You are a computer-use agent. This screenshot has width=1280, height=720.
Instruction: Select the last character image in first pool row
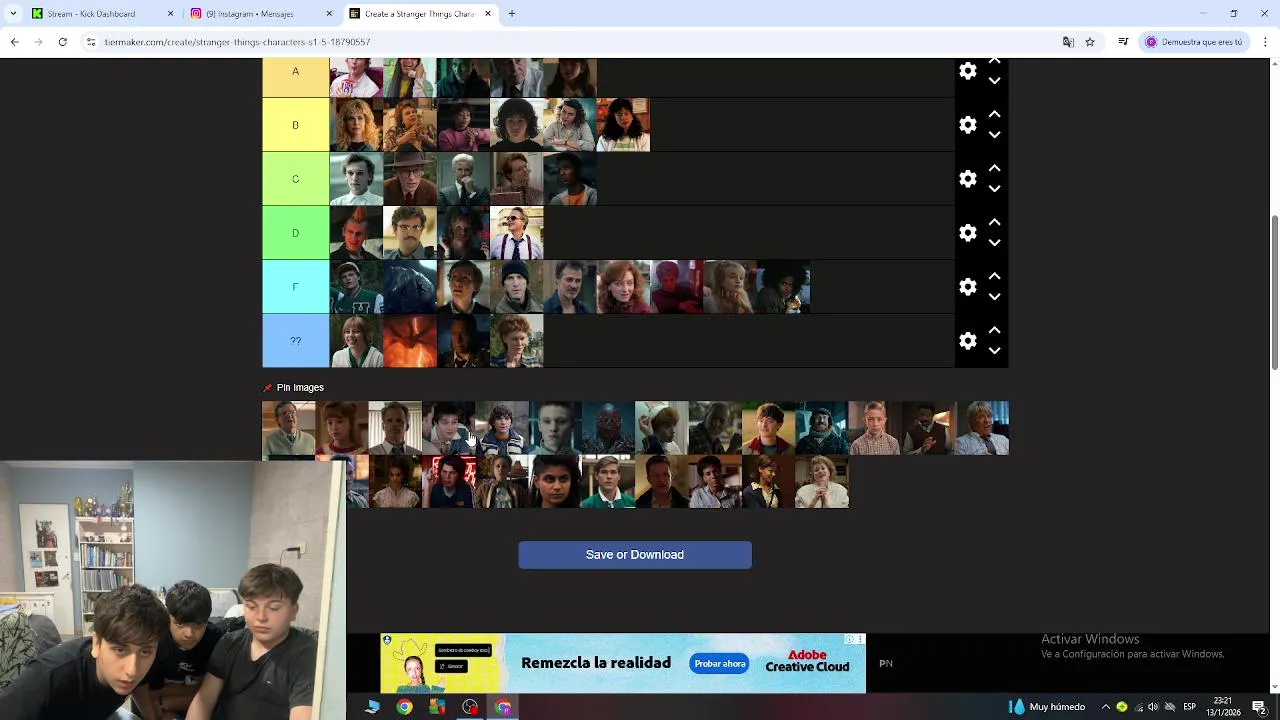coord(982,428)
